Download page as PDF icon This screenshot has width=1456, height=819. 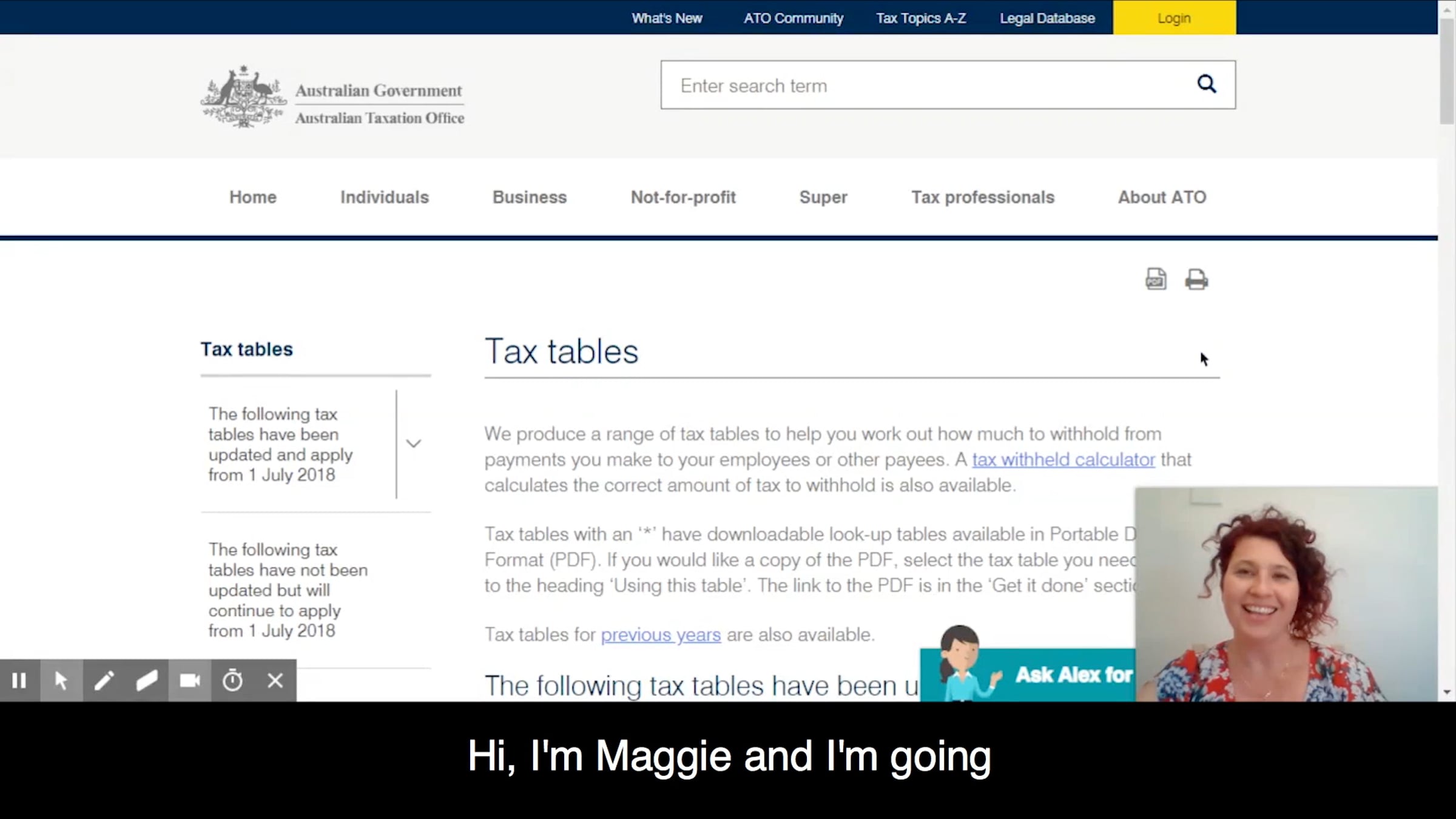pos(1156,279)
